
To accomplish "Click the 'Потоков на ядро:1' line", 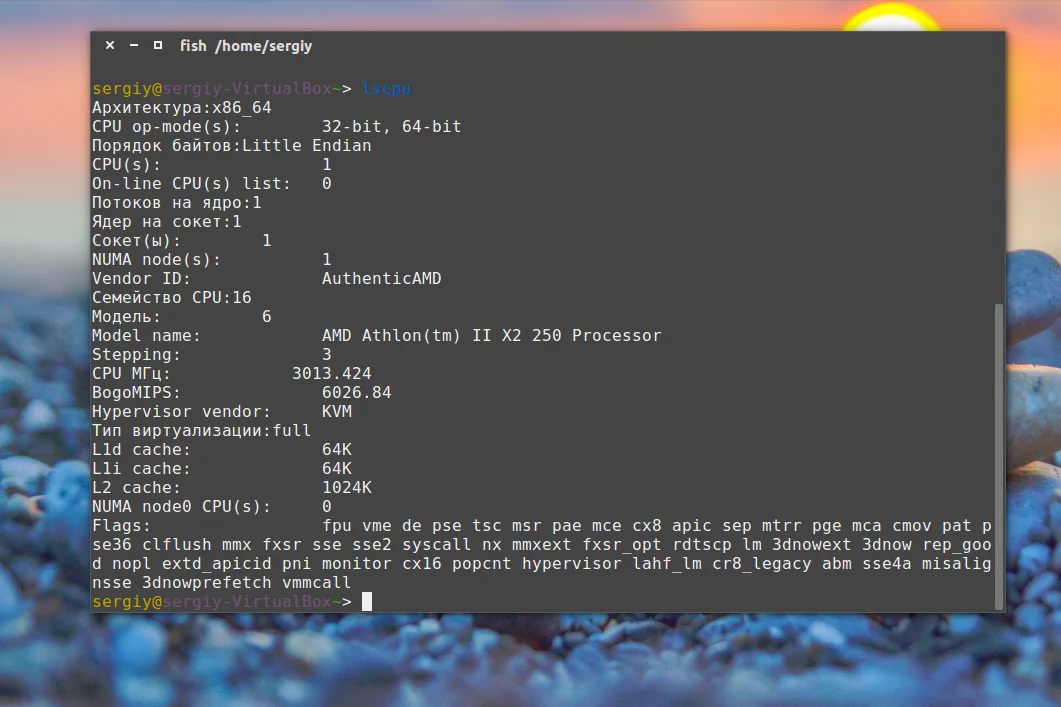I will coord(177,202).
